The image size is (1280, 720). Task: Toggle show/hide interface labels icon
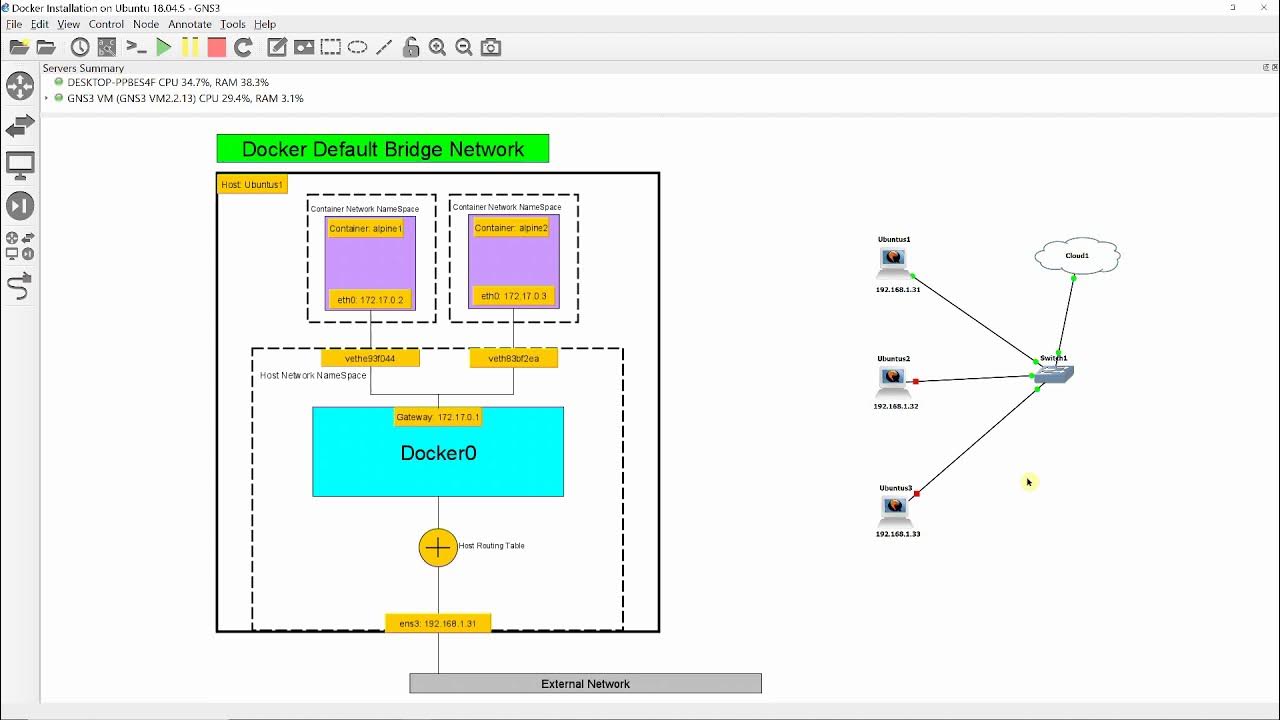point(107,47)
